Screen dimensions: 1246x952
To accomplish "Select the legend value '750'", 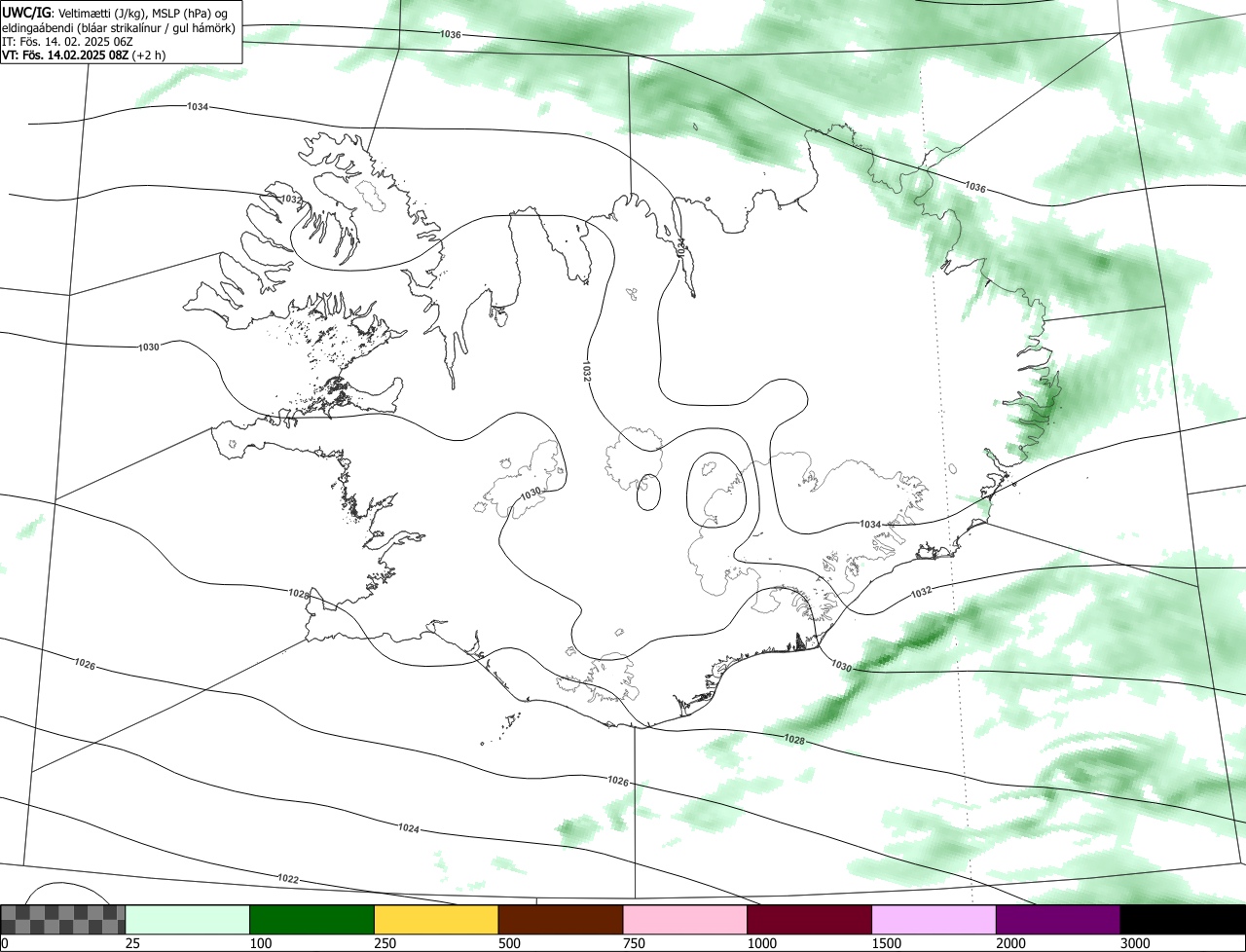I will coord(633,943).
